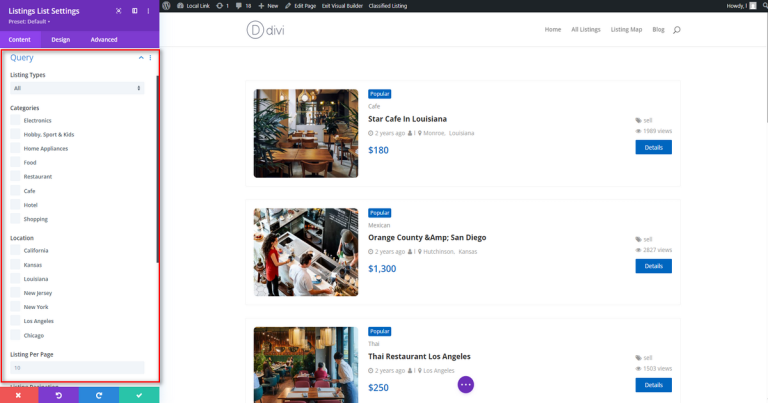Click New in the admin bar

[x=268, y=6]
